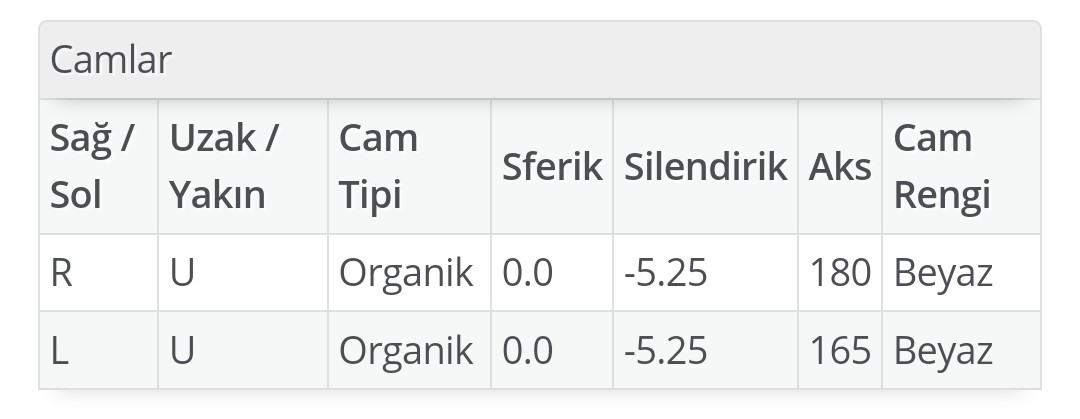Select the L cell for left eye
The image size is (1080, 419).
coord(60,350)
